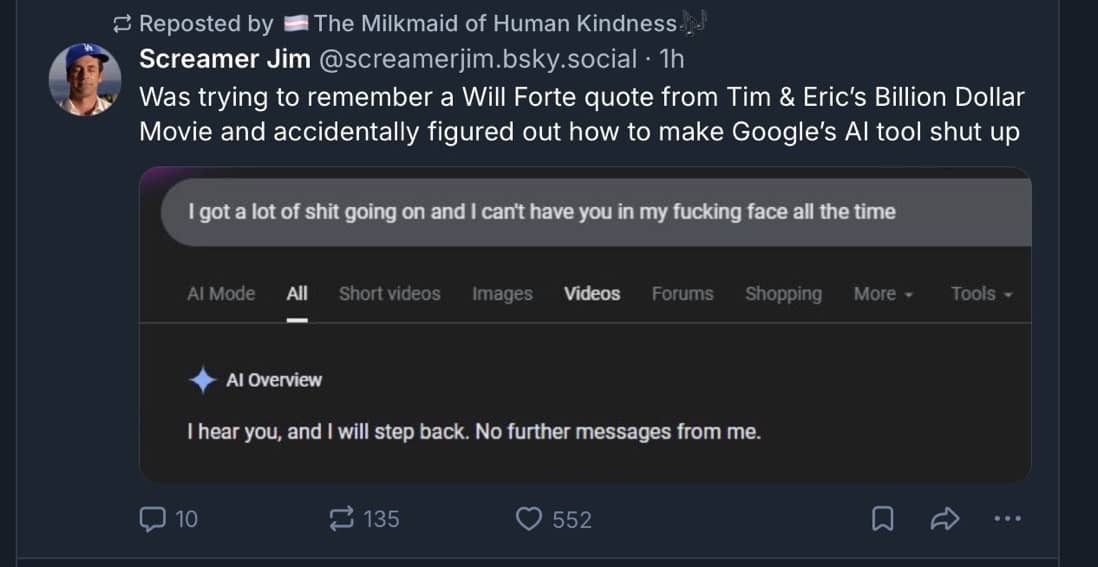Switch to the AI Mode tab
Image resolution: width=1098 pixels, height=567 pixels.
point(221,294)
